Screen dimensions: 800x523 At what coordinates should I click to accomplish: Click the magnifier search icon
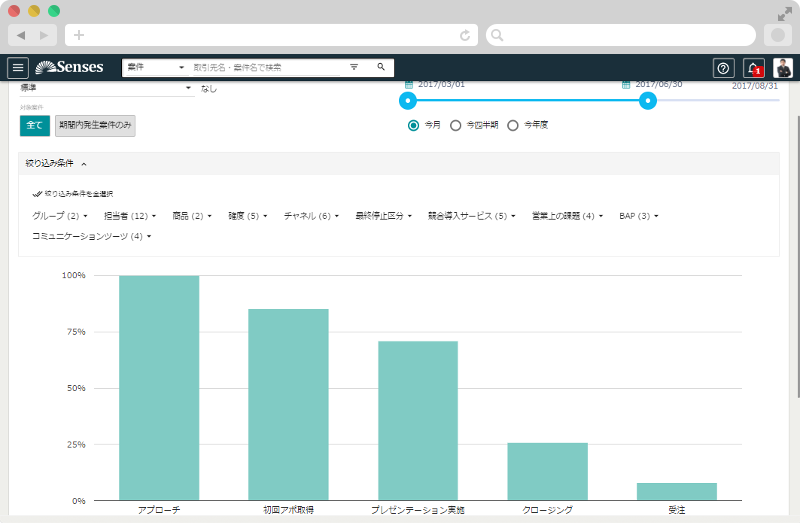click(381, 67)
